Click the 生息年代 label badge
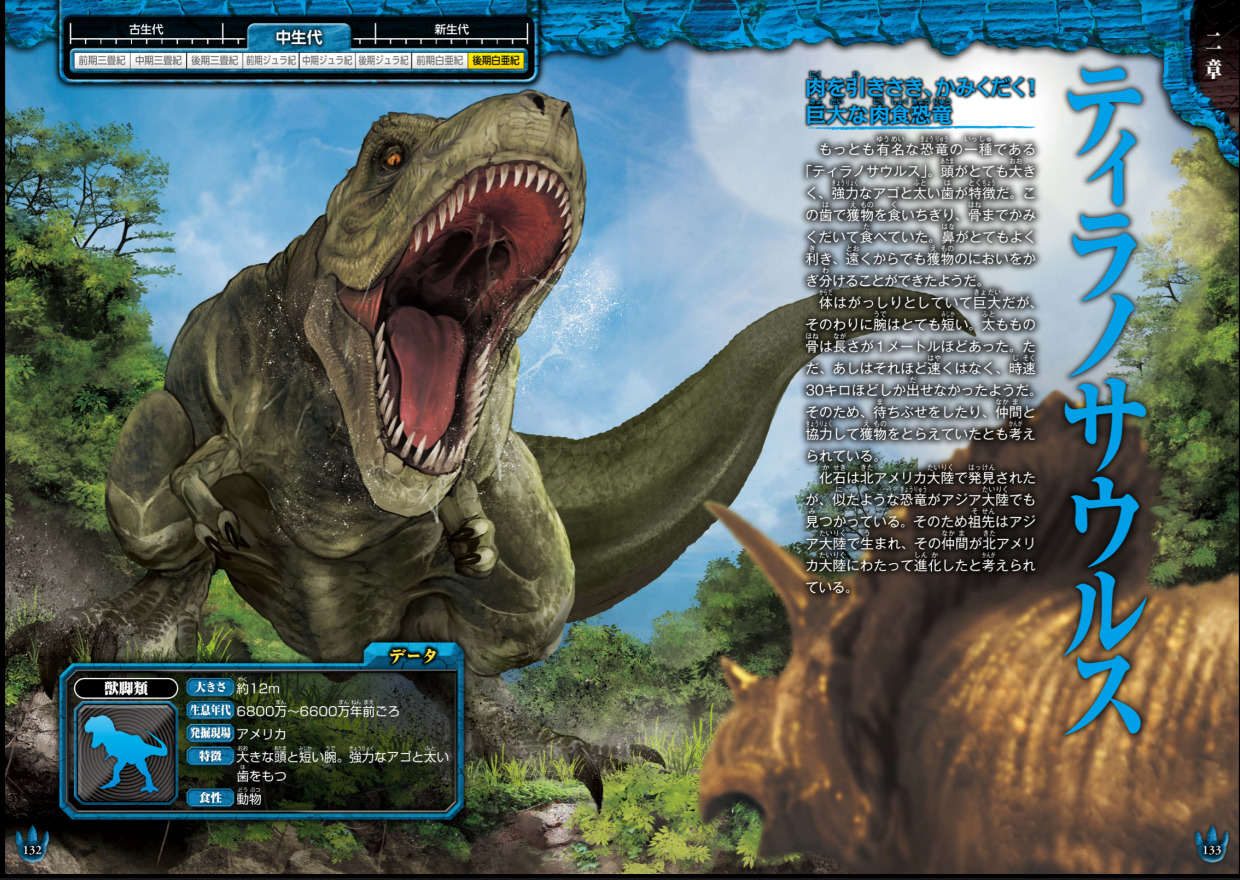1240x880 pixels. [x=209, y=711]
